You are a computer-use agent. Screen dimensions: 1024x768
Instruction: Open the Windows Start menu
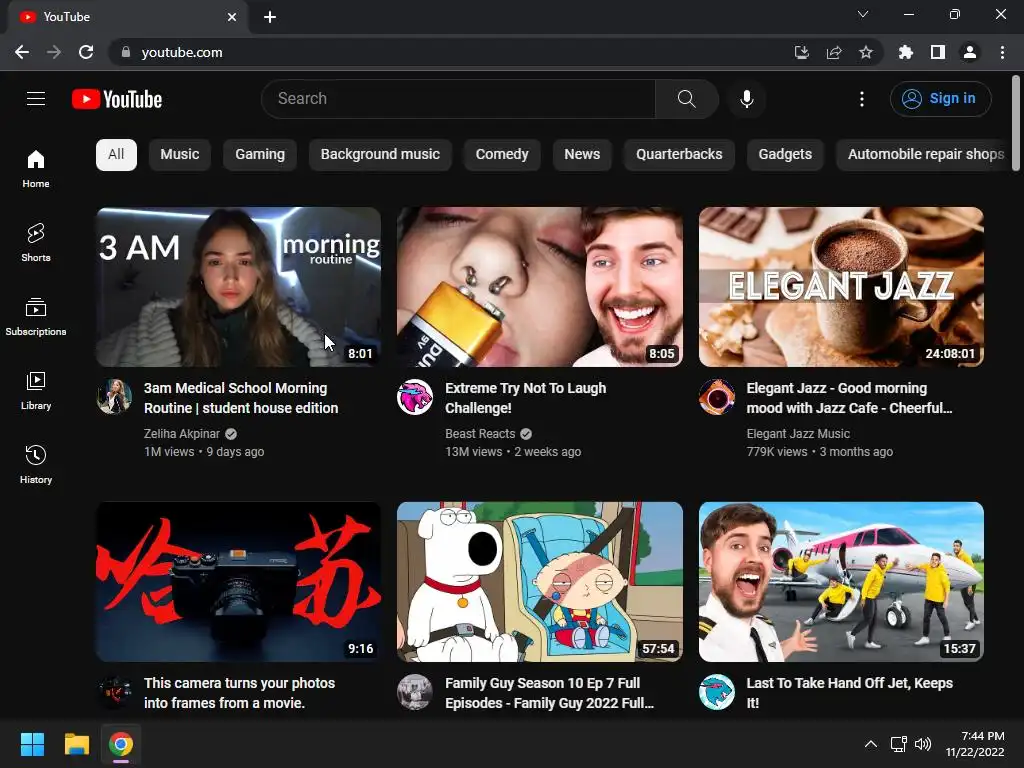tap(32, 744)
